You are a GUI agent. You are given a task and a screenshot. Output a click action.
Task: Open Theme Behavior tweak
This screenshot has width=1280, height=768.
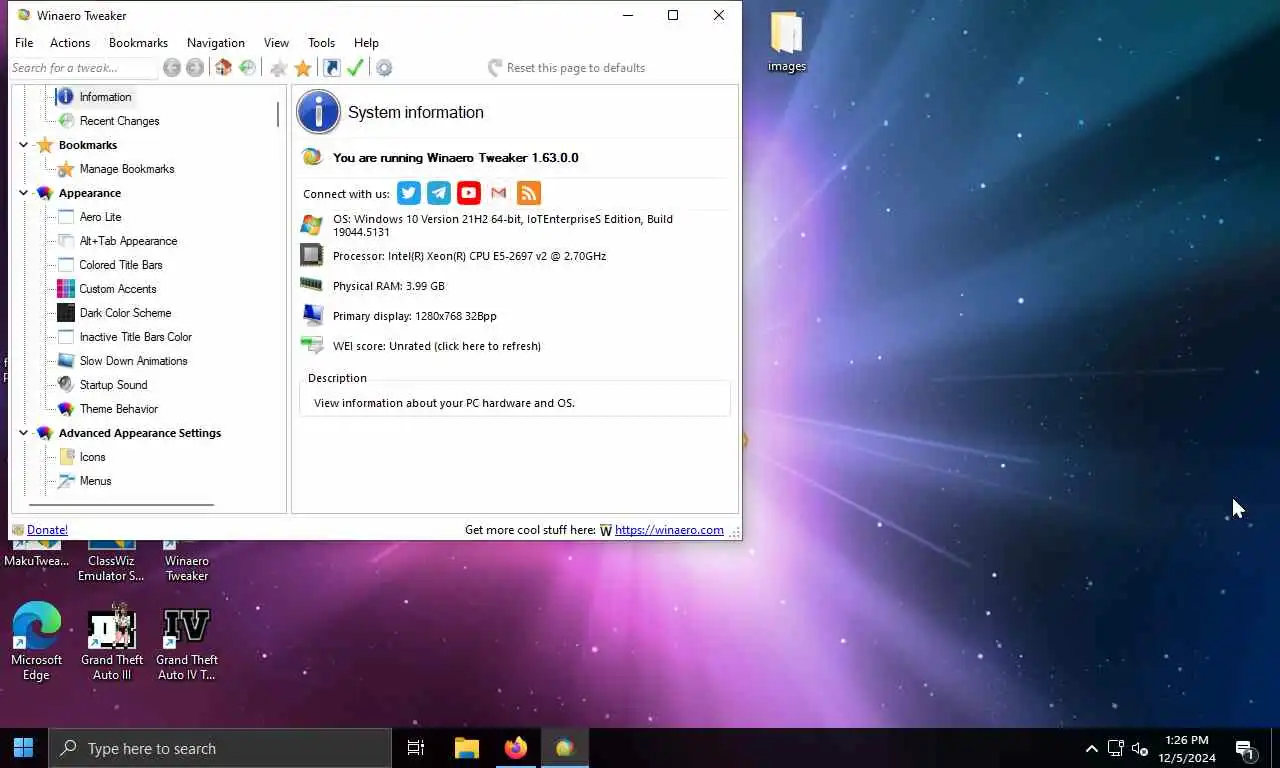(119, 409)
